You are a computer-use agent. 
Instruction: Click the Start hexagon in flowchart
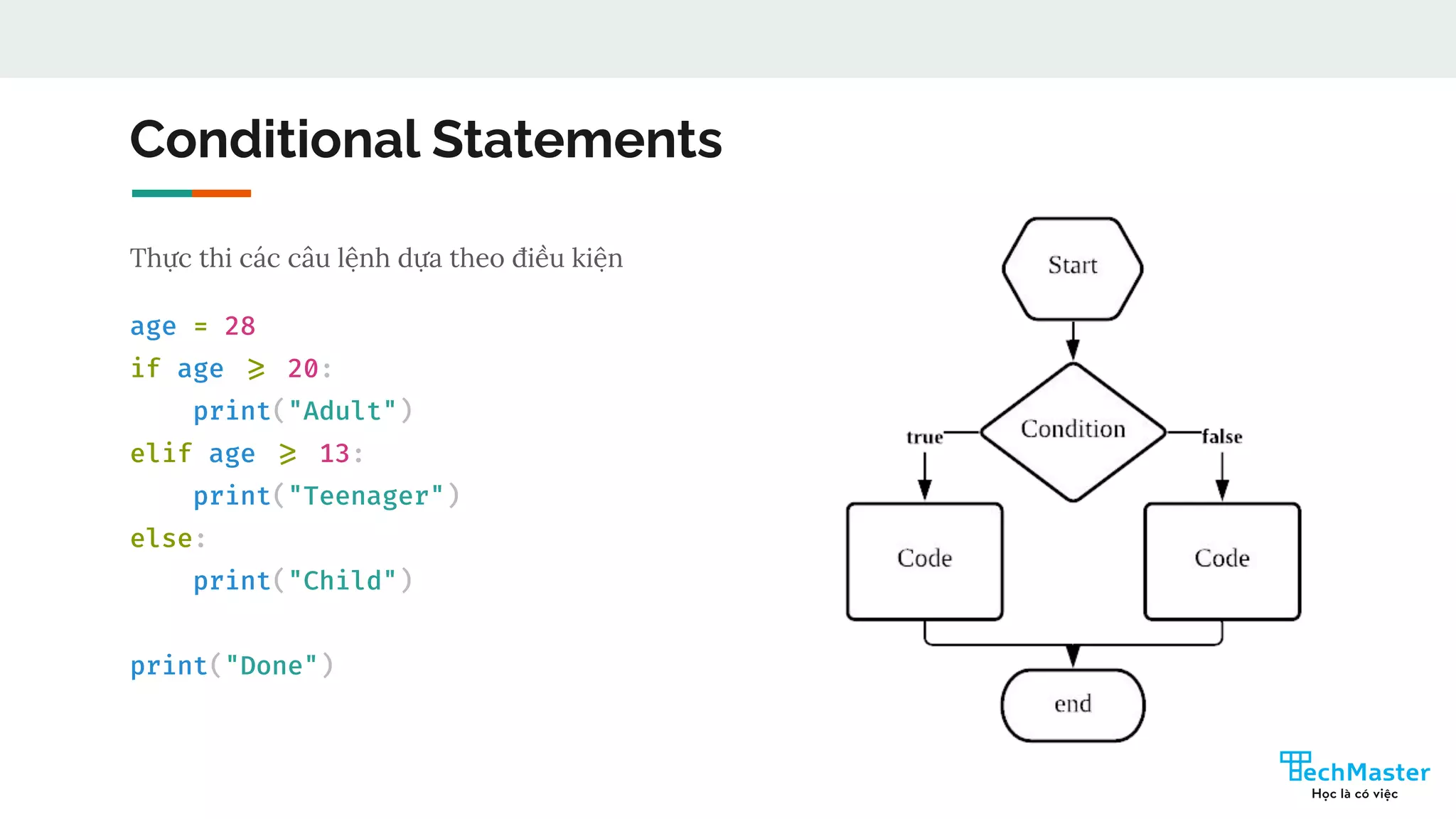[1072, 268]
